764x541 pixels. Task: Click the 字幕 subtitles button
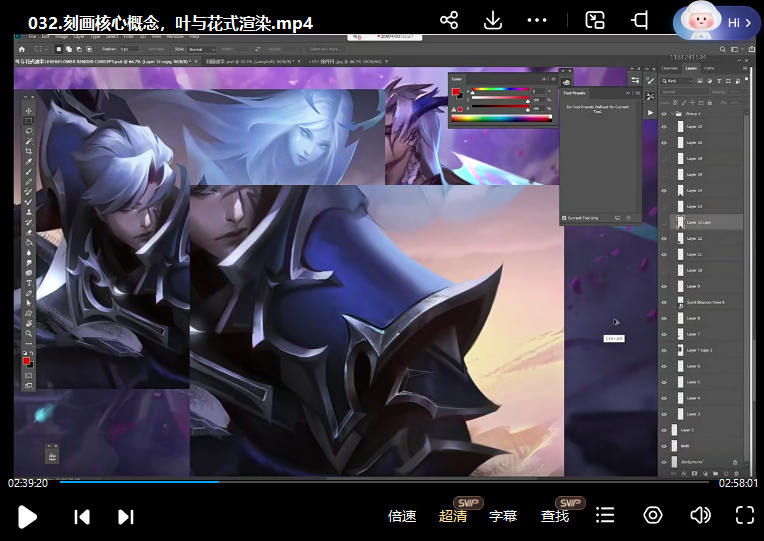(x=503, y=516)
